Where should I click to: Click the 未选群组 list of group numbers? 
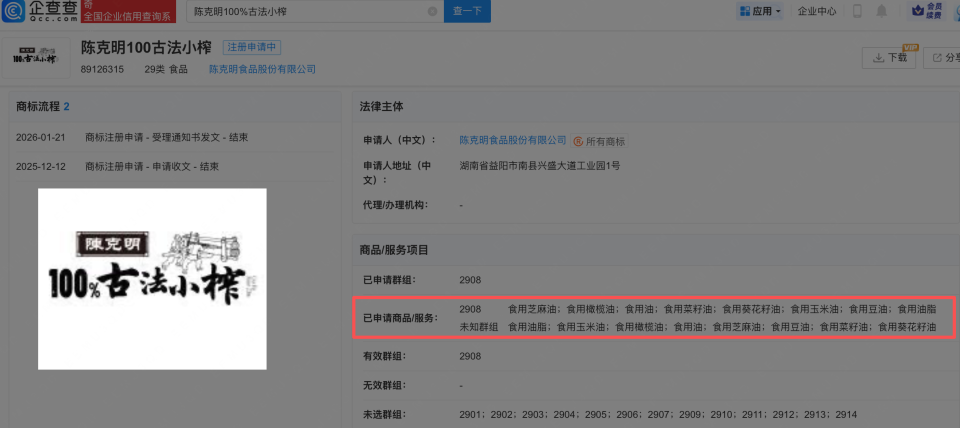tap(658, 415)
